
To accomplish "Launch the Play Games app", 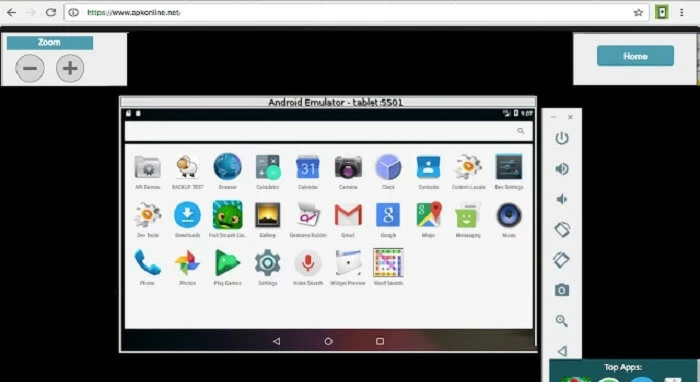I will [227, 263].
